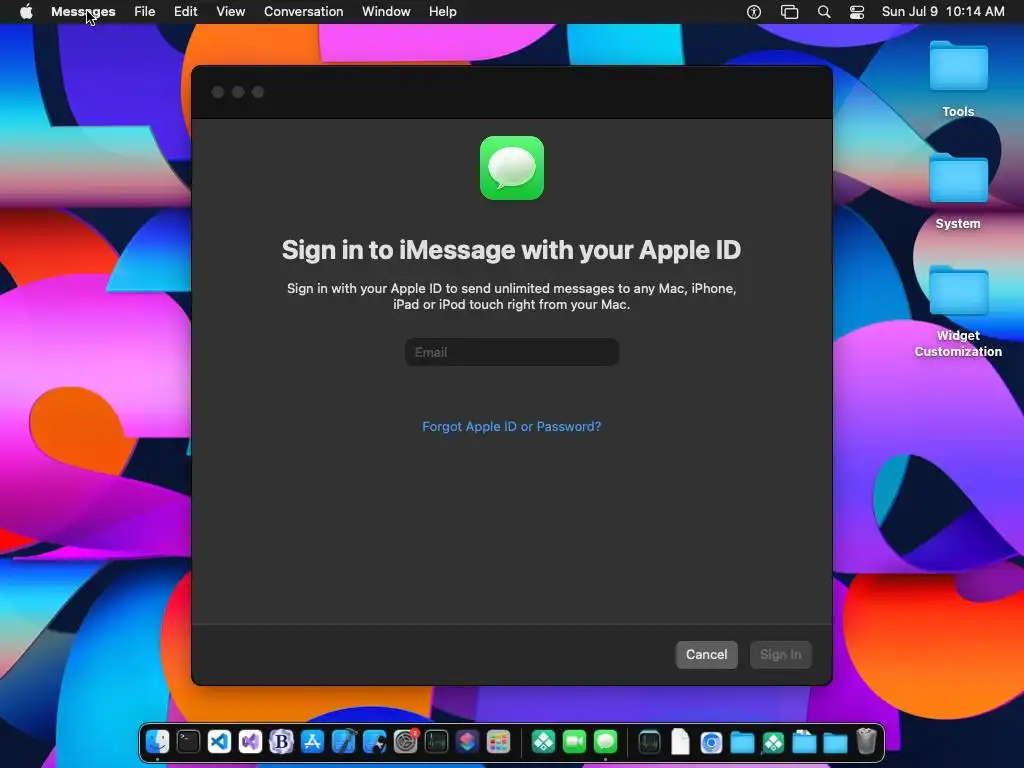
Task: Open the Messages application menu
Action: (83, 12)
